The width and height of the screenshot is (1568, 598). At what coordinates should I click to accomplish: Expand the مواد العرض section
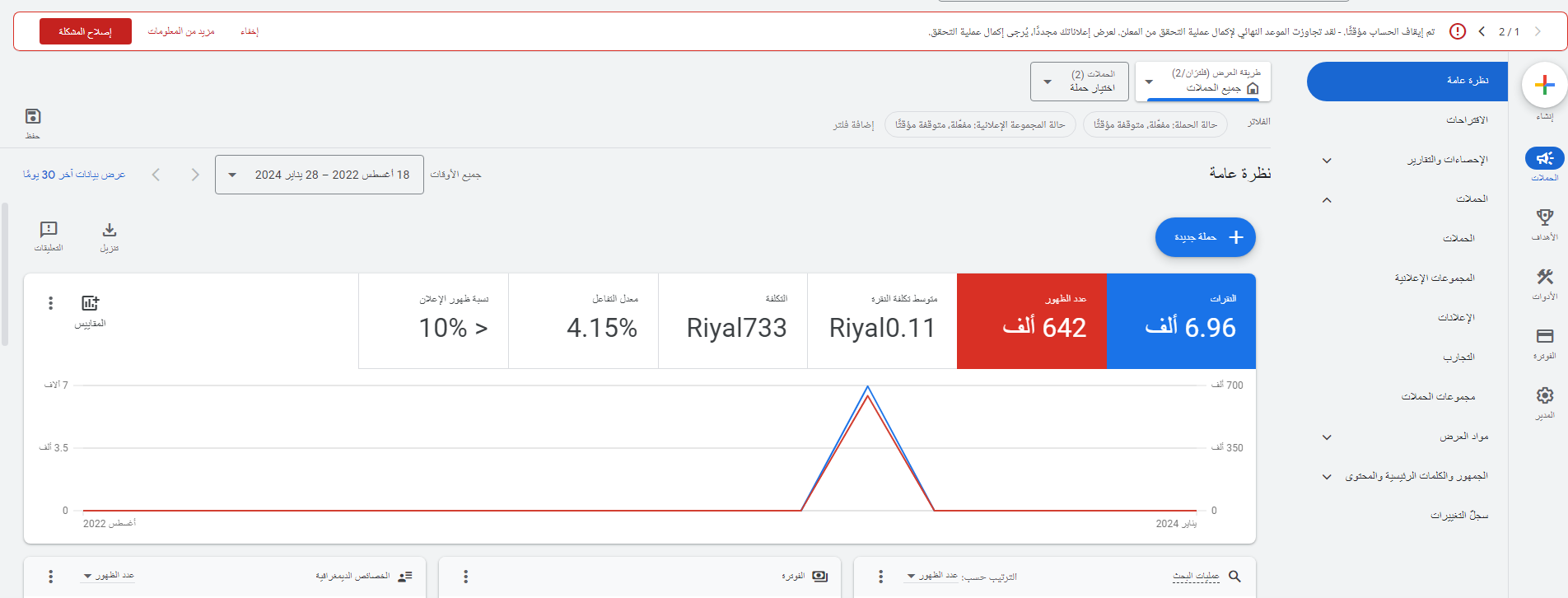1327,437
